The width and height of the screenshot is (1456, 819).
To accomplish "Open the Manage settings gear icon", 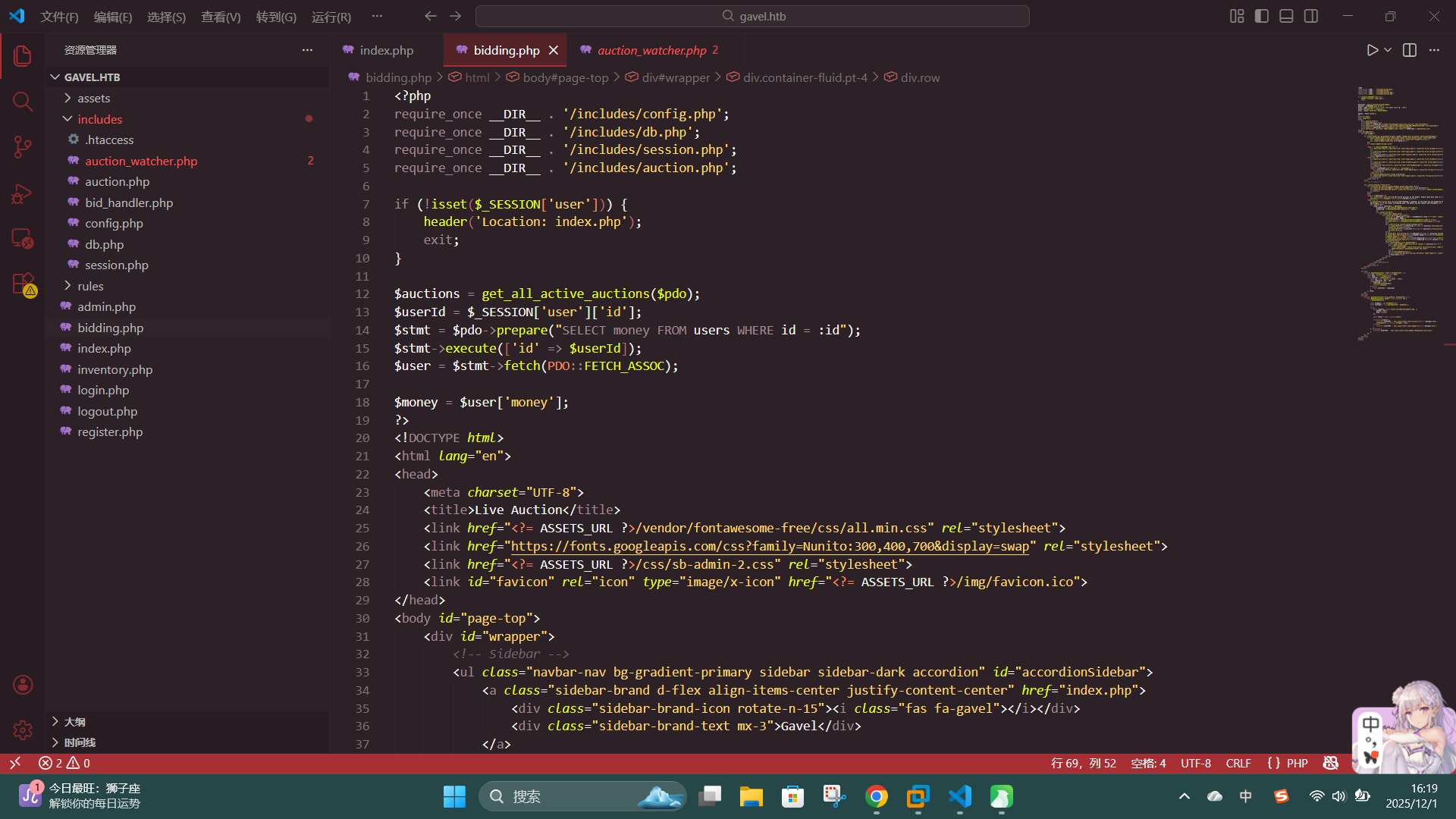I will (x=23, y=730).
